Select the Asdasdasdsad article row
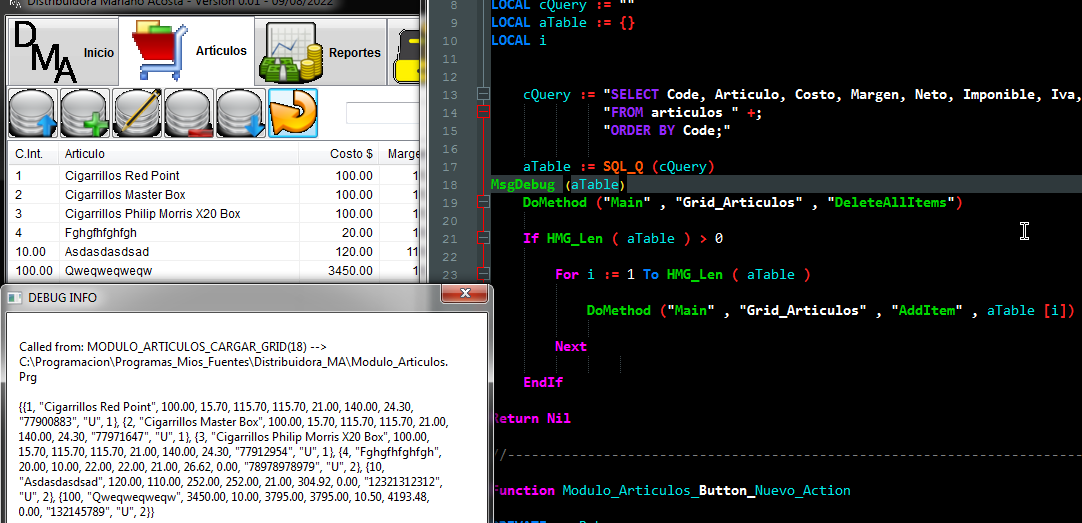Viewport: 1082px width, 523px height. [214, 252]
